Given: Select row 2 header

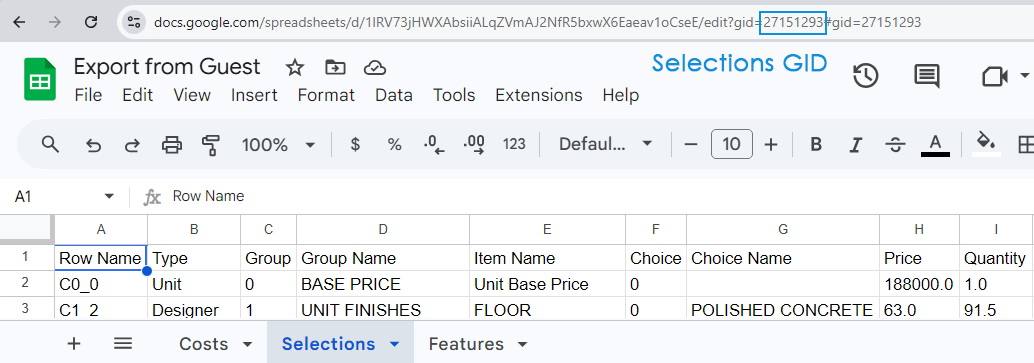Looking at the screenshot, I should 26,284.
